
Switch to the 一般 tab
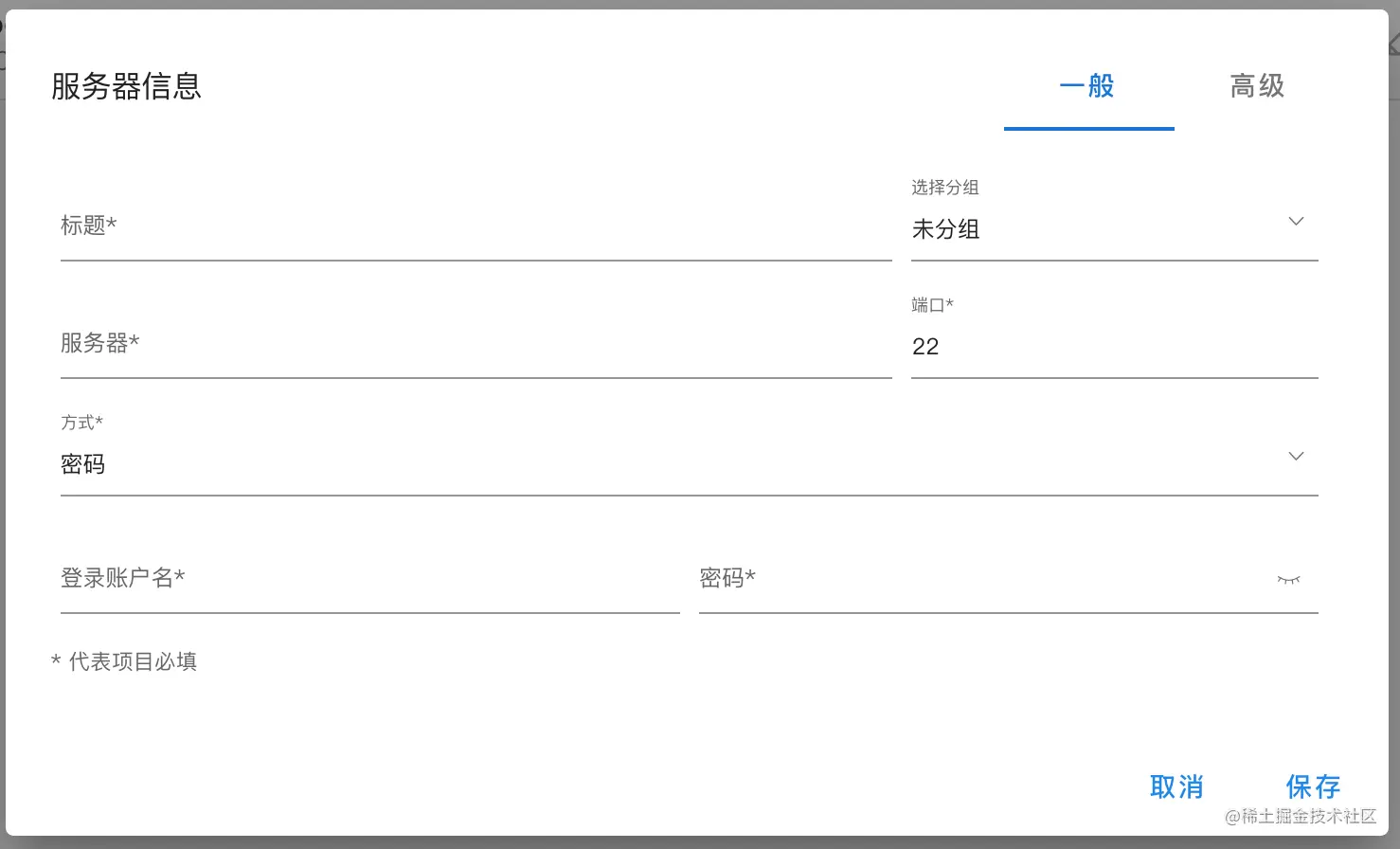tap(1088, 86)
